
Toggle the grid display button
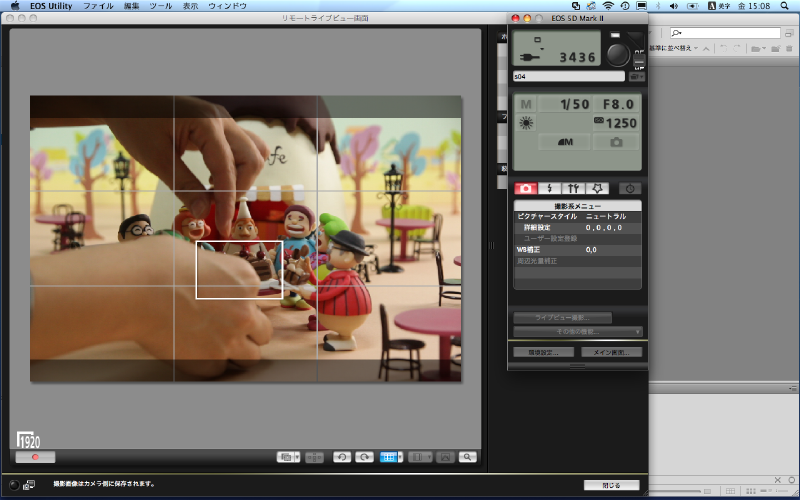[391, 457]
